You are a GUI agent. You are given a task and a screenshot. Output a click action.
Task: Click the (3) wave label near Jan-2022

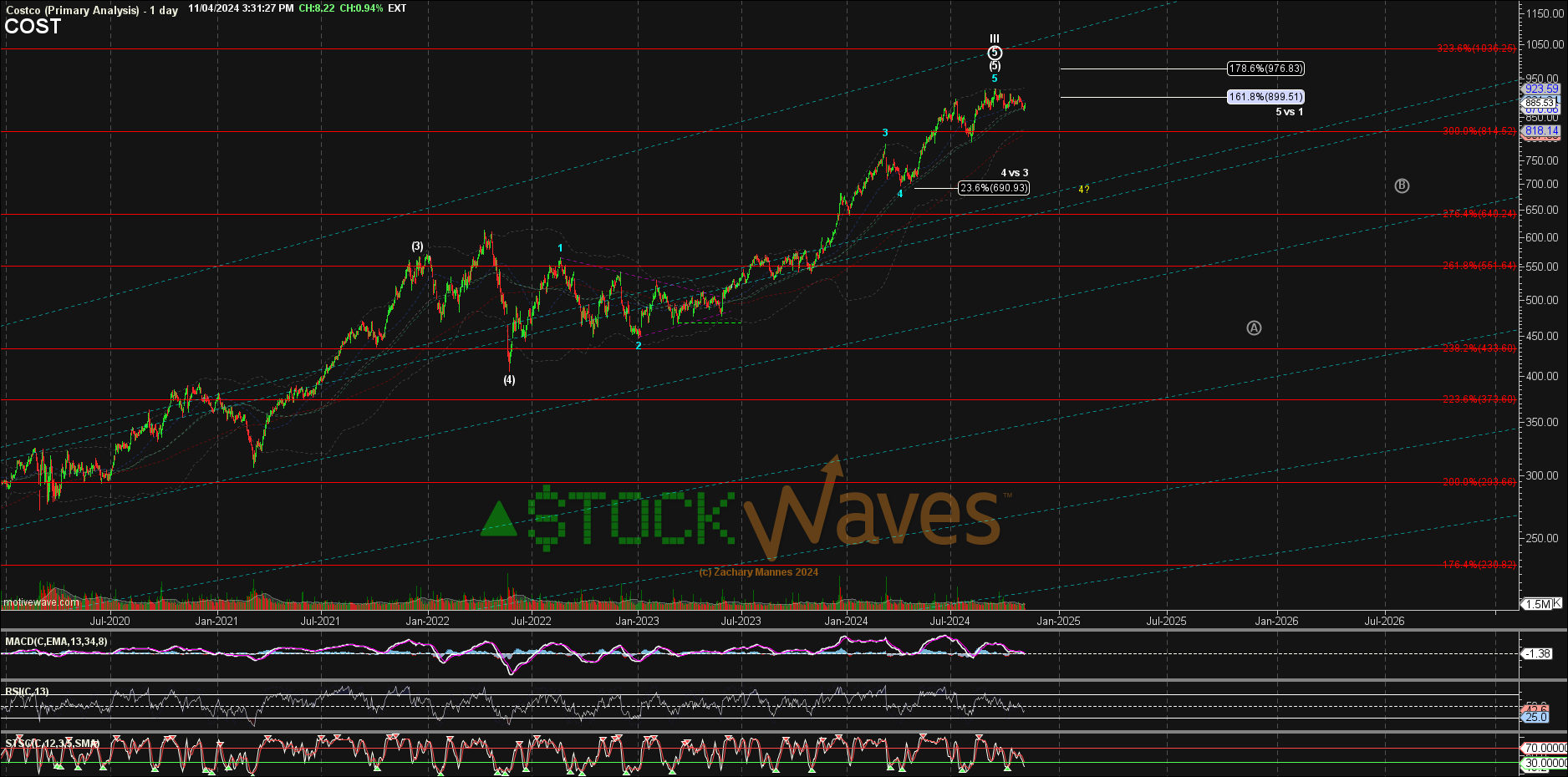(417, 246)
